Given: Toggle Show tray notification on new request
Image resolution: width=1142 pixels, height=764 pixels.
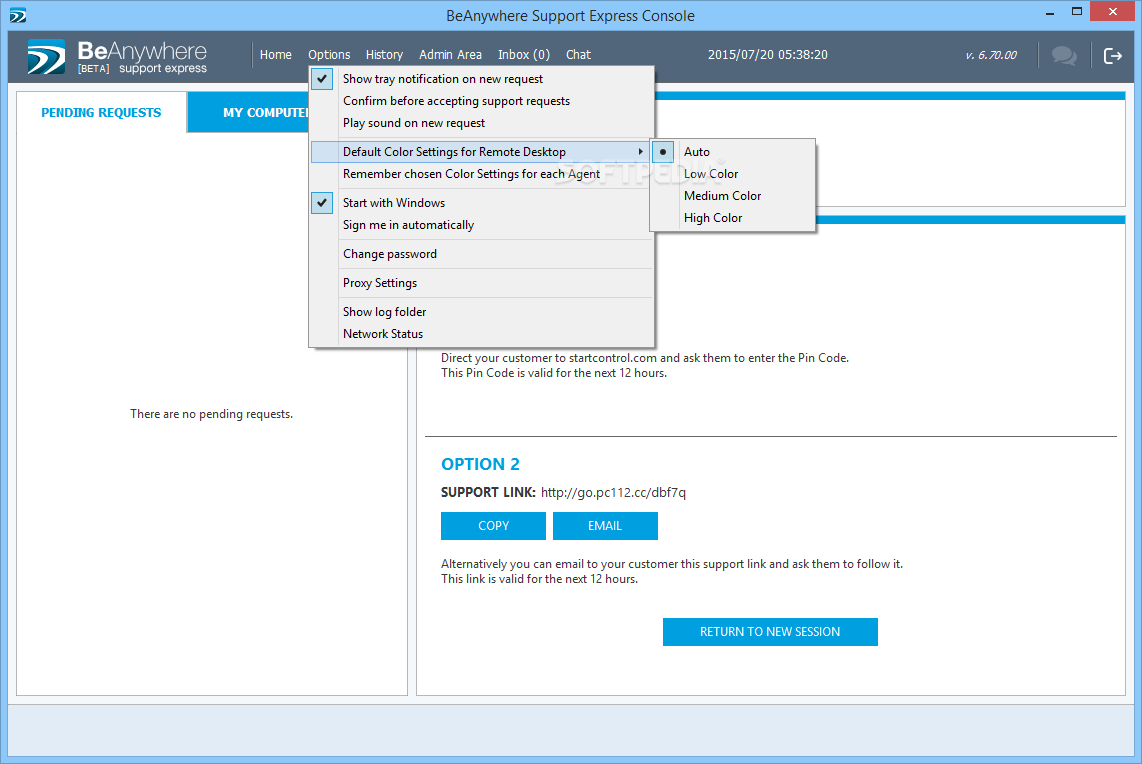Looking at the screenshot, I should tap(482, 79).
